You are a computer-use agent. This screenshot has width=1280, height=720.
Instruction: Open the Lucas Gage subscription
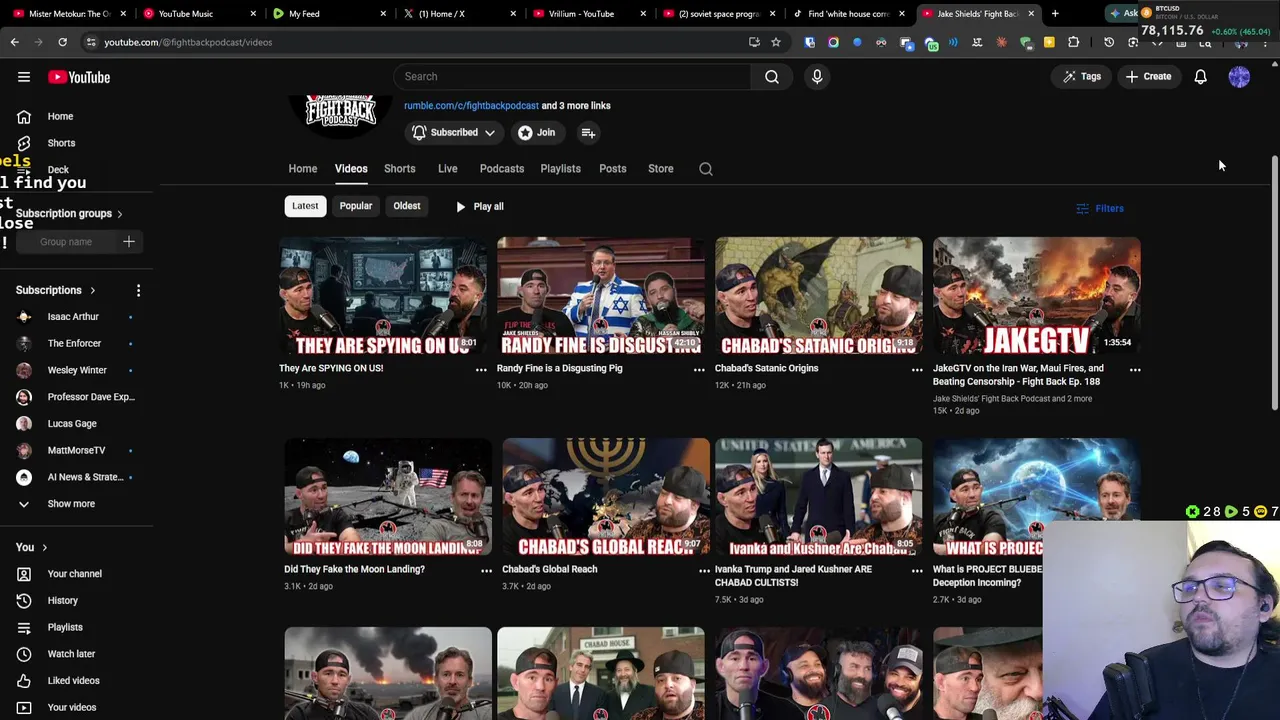click(x=72, y=424)
